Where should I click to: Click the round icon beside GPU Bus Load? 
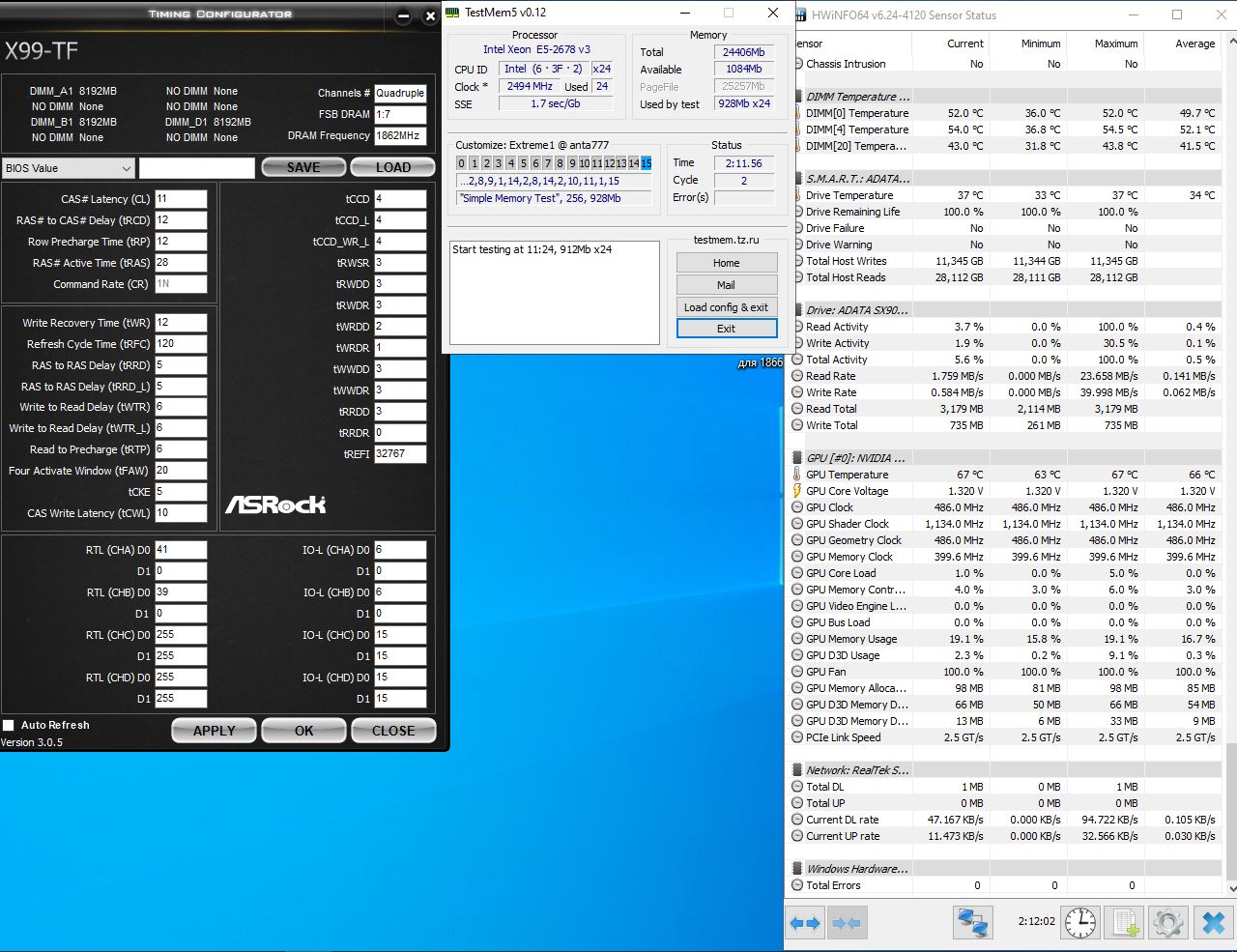click(797, 622)
